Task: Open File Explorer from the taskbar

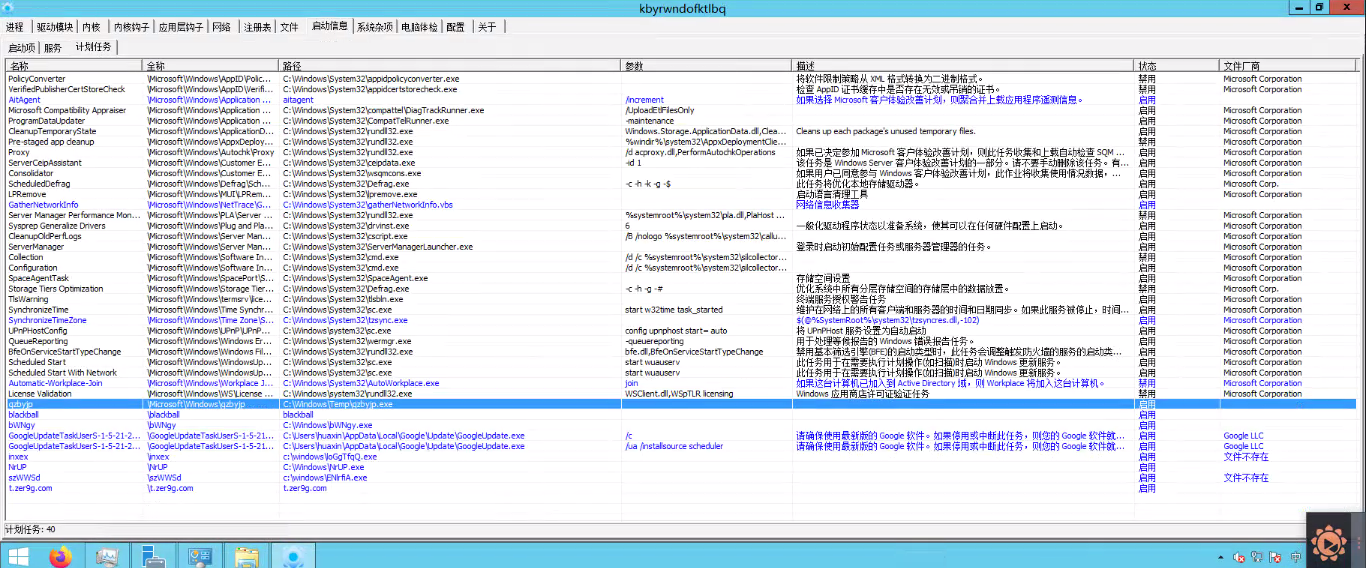Action: (x=246, y=554)
